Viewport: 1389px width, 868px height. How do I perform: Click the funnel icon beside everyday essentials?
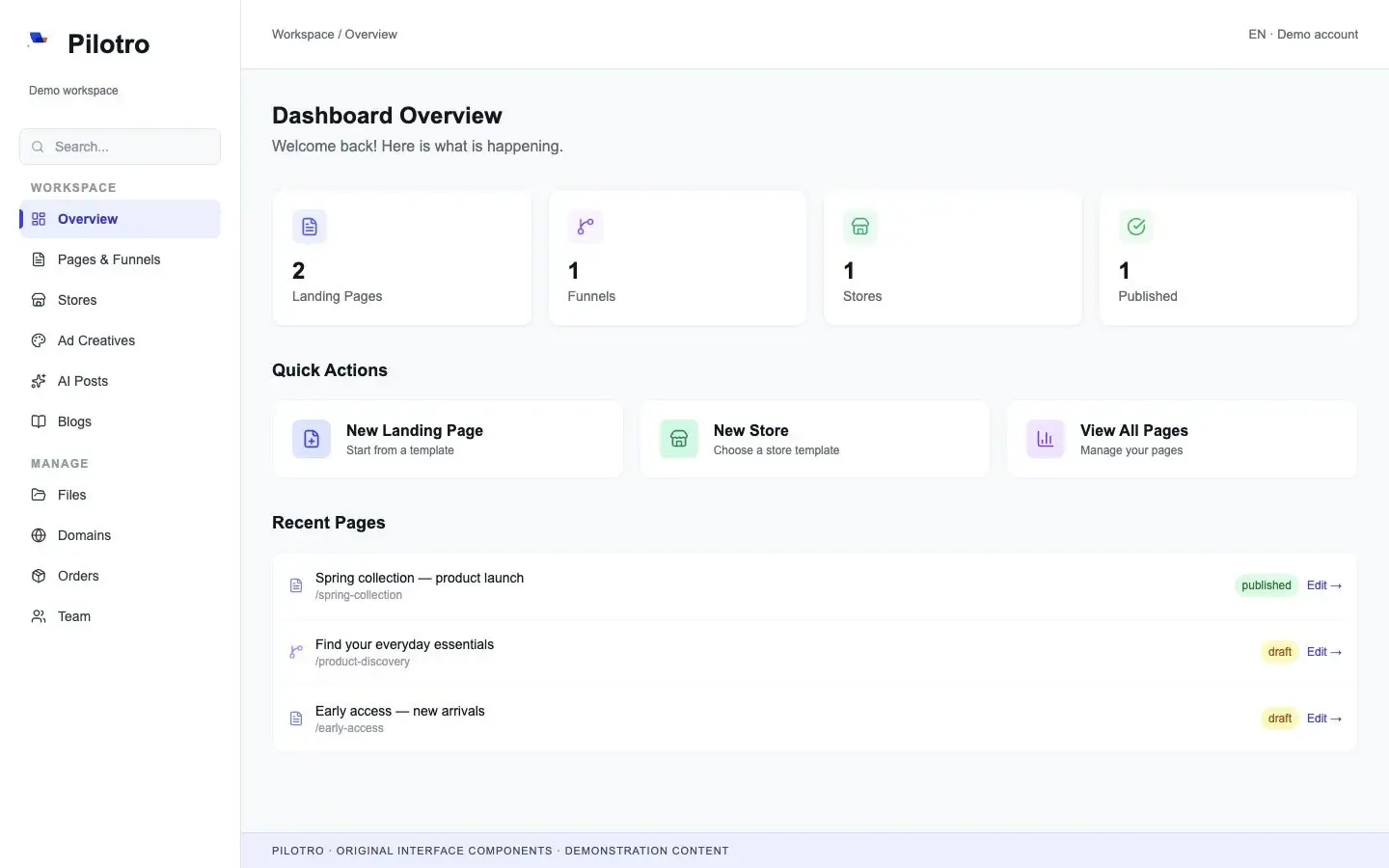pyautogui.click(x=296, y=652)
